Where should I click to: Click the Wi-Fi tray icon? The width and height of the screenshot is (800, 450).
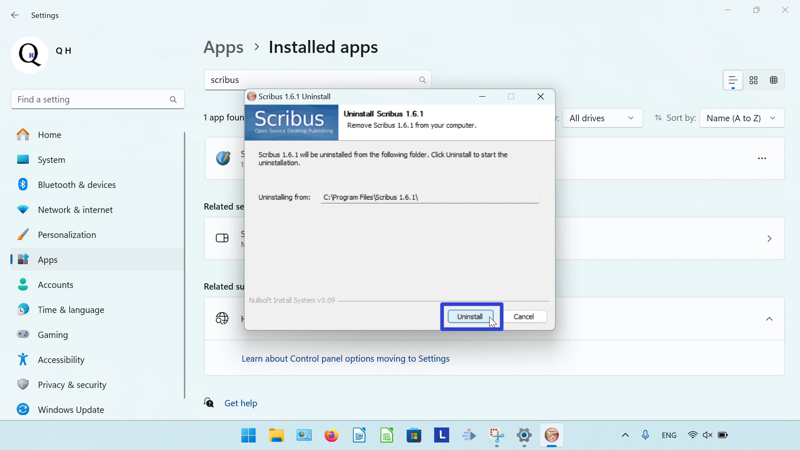692,435
